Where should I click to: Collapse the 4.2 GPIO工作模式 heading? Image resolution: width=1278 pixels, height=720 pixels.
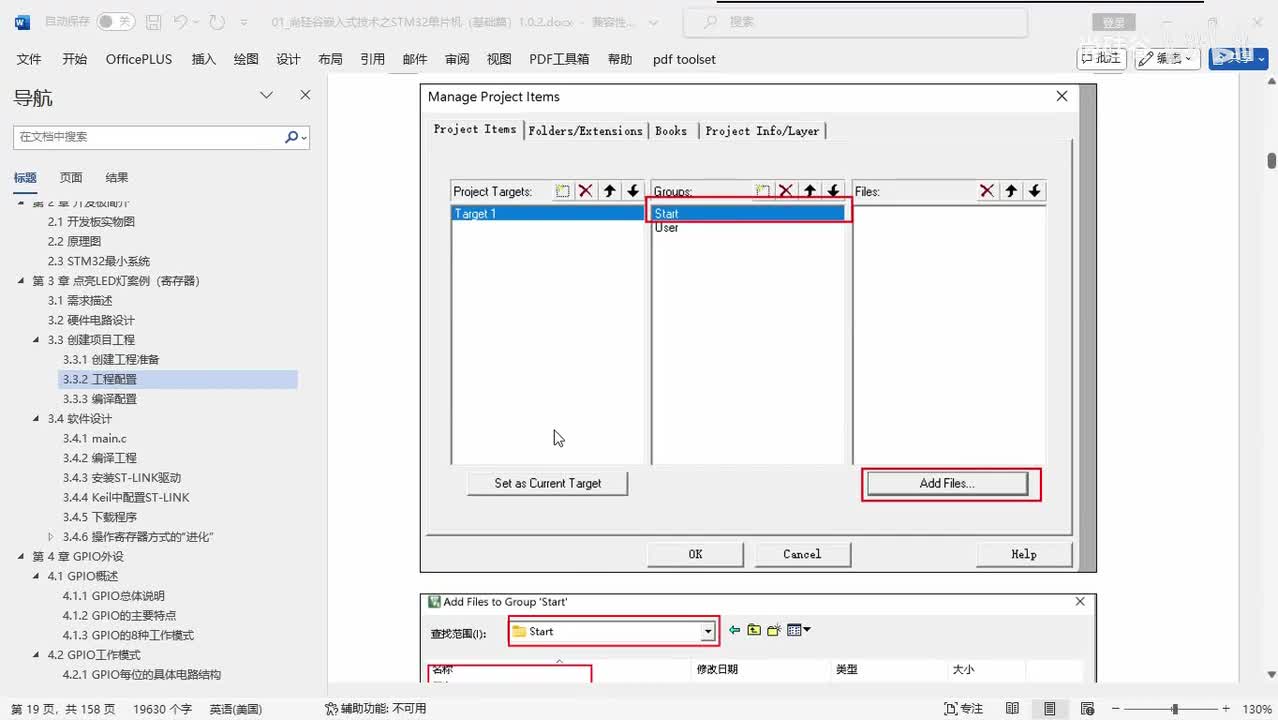36,655
